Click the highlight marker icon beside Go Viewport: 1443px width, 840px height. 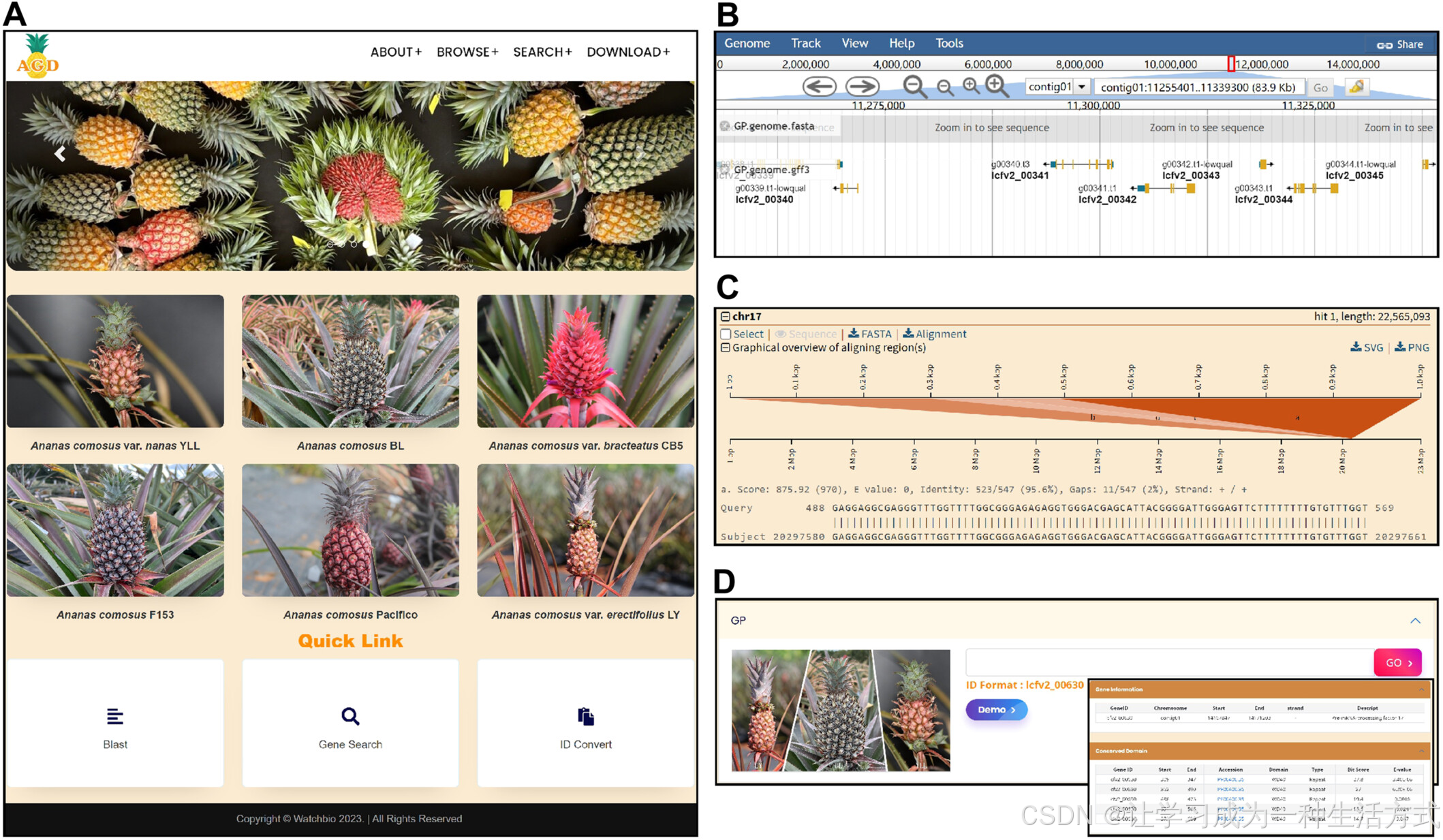point(1356,87)
